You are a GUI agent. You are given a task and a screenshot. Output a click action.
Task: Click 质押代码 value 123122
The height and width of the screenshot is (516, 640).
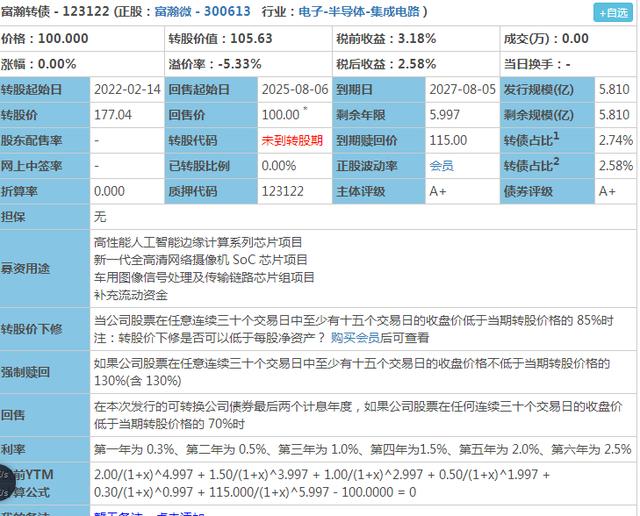282,191
